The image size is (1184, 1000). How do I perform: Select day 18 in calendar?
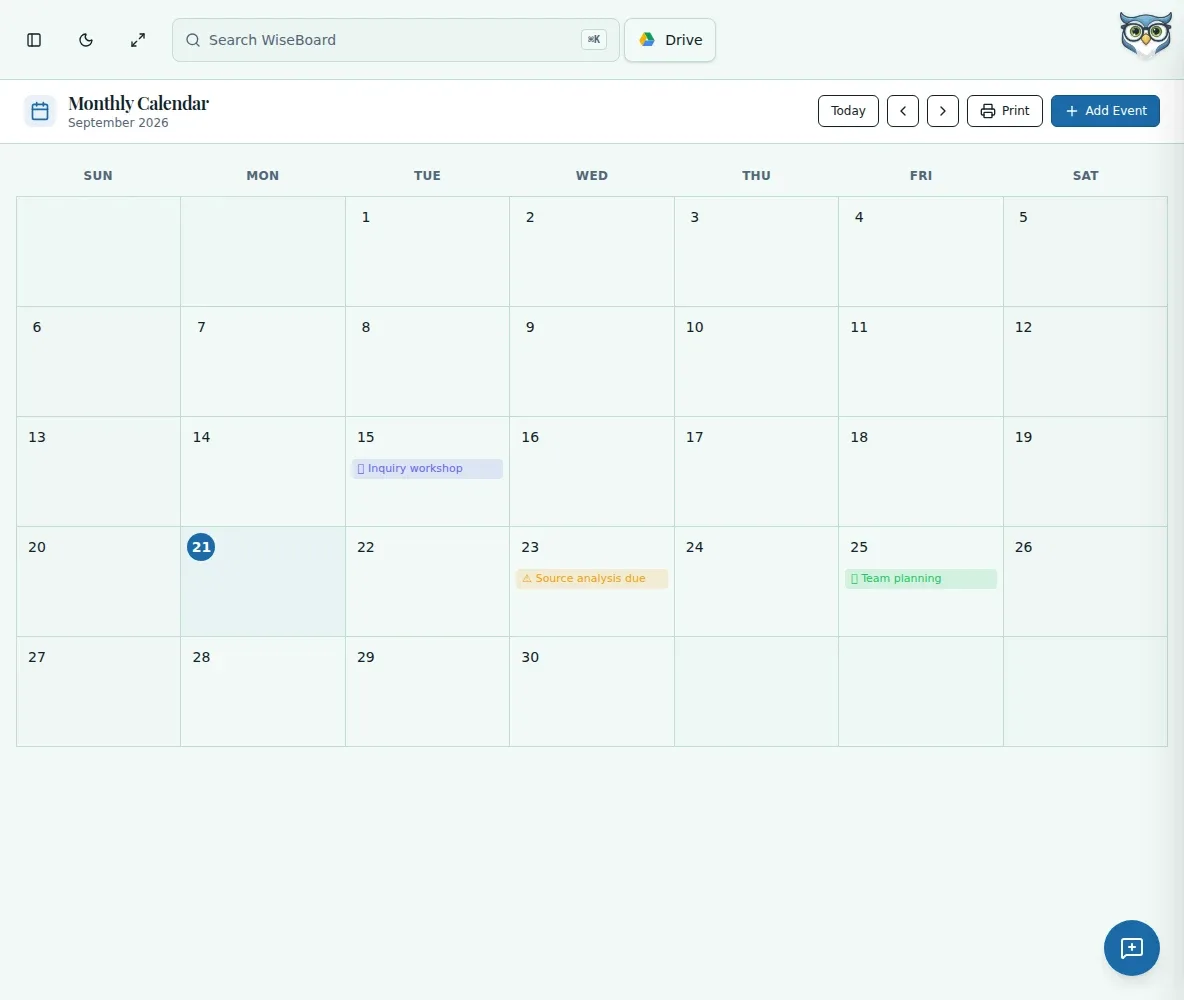point(920,471)
